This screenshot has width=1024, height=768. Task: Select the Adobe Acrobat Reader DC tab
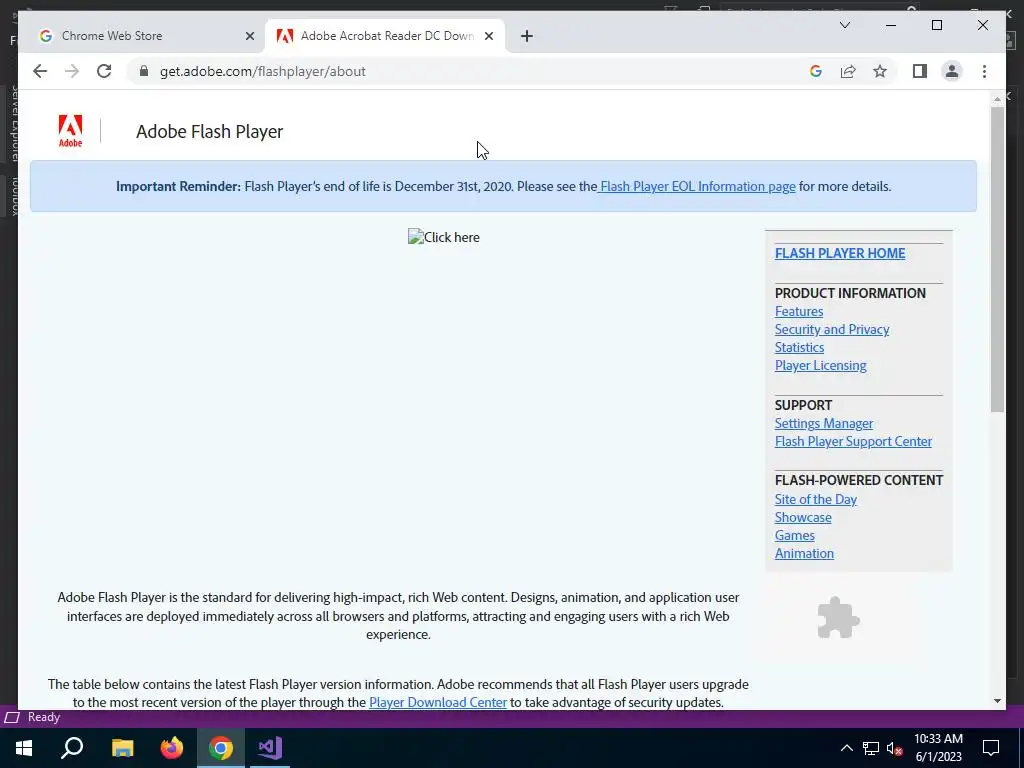(385, 36)
